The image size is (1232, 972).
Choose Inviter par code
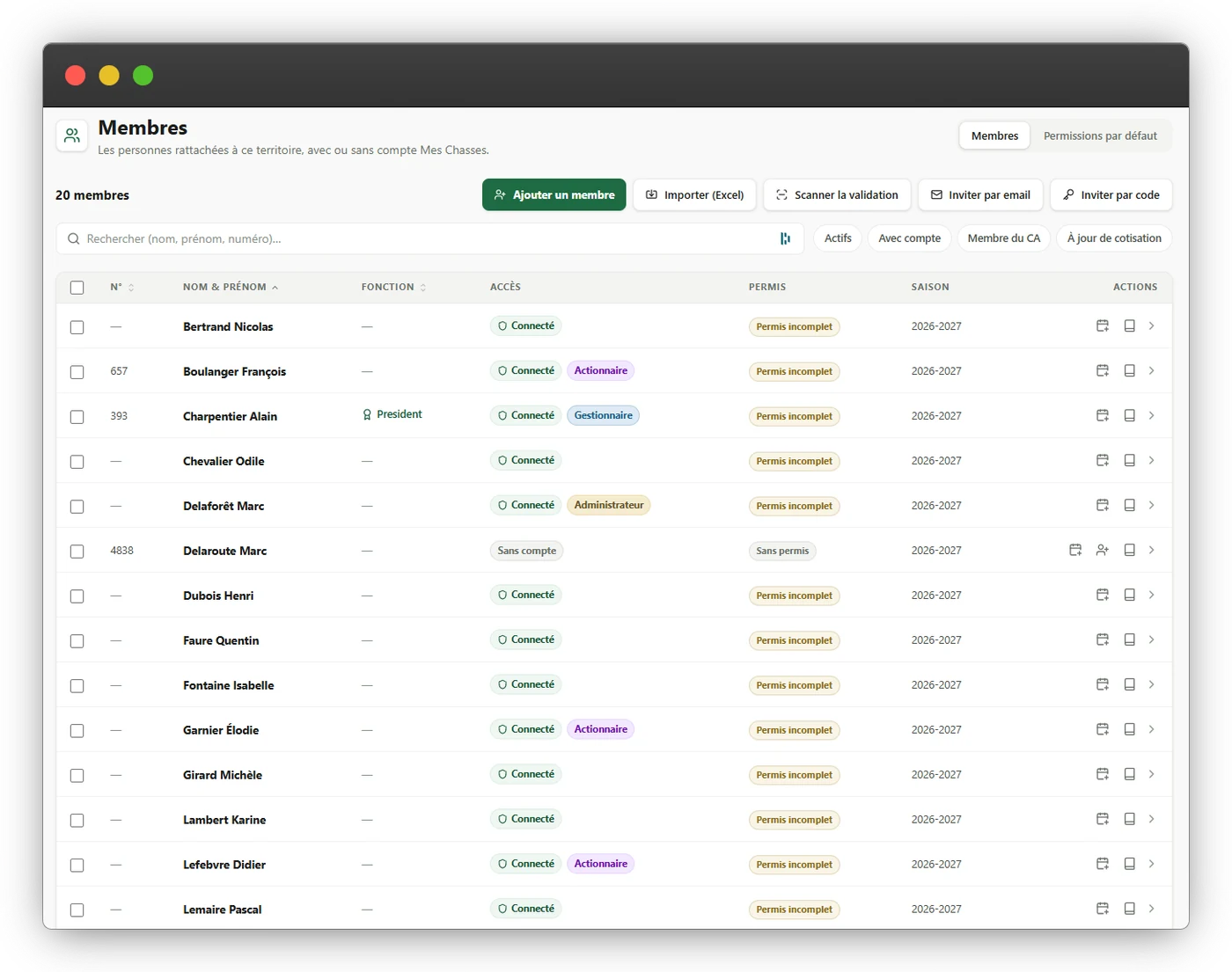coord(1111,195)
